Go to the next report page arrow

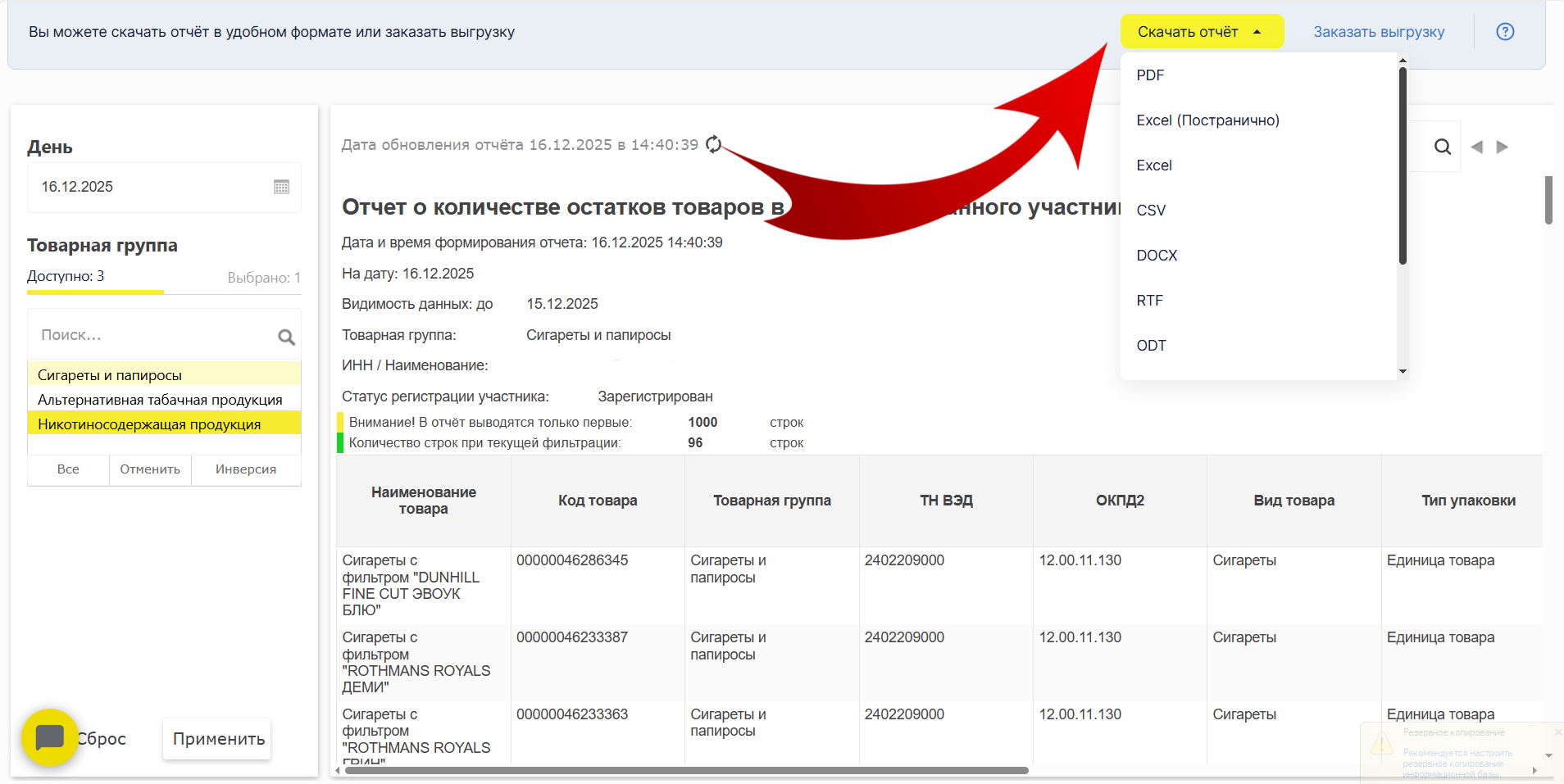pyautogui.click(x=1503, y=147)
